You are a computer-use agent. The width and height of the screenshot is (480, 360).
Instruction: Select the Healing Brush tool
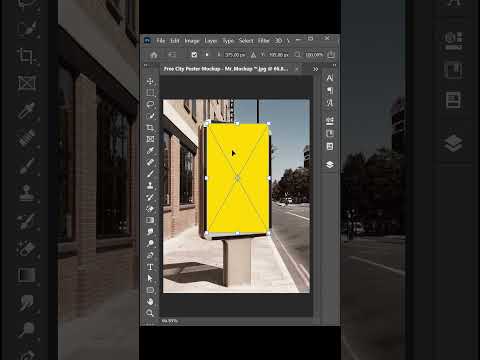click(150, 162)
